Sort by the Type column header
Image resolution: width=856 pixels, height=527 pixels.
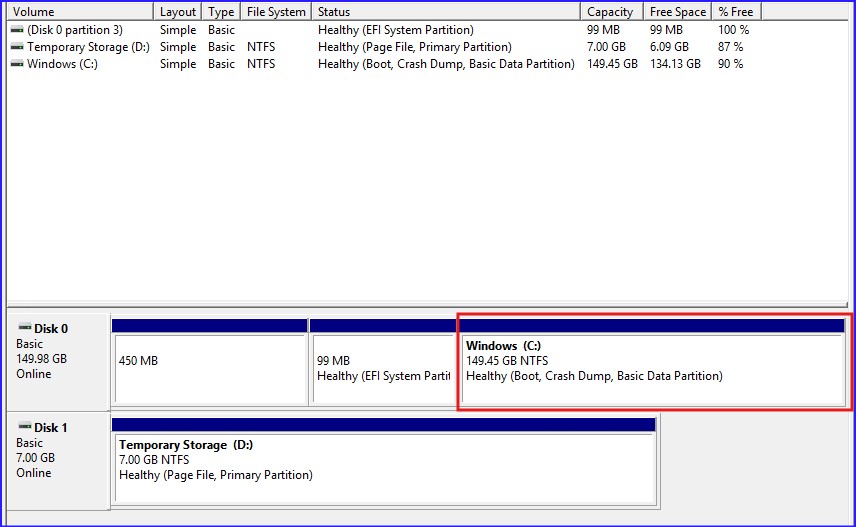[x=221, y=11]
